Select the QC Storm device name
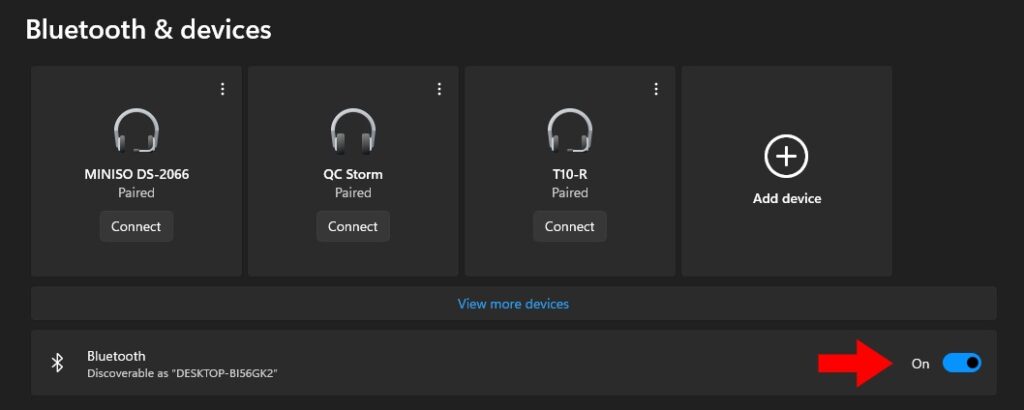1024x410 pixels. pos(353,174)
